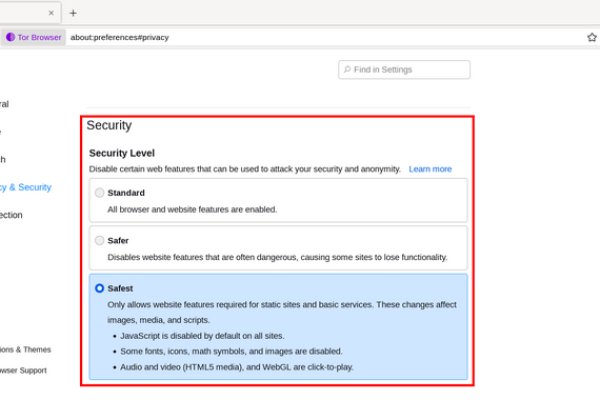
Task: Select the Safest radio button
Action: point(99,288)
